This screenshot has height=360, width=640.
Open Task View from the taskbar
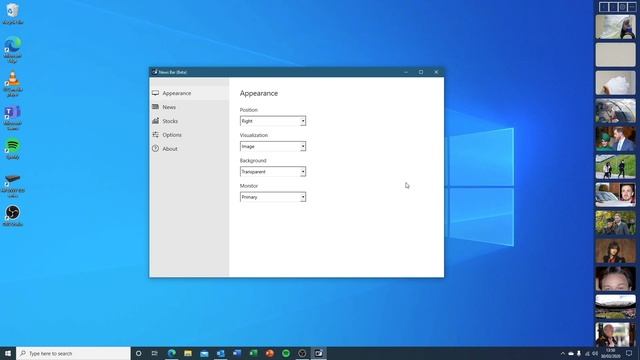point(155,353)
